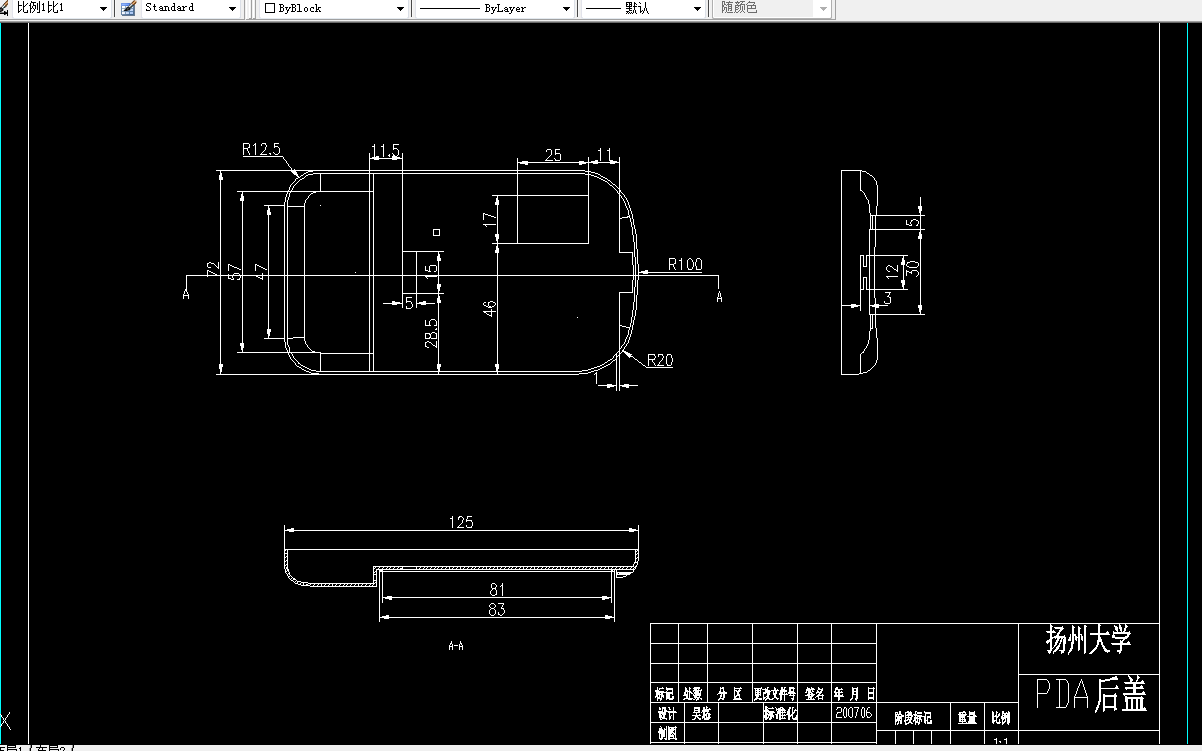
Task: Select the R20 radius dimension
Action: point(660,360)
